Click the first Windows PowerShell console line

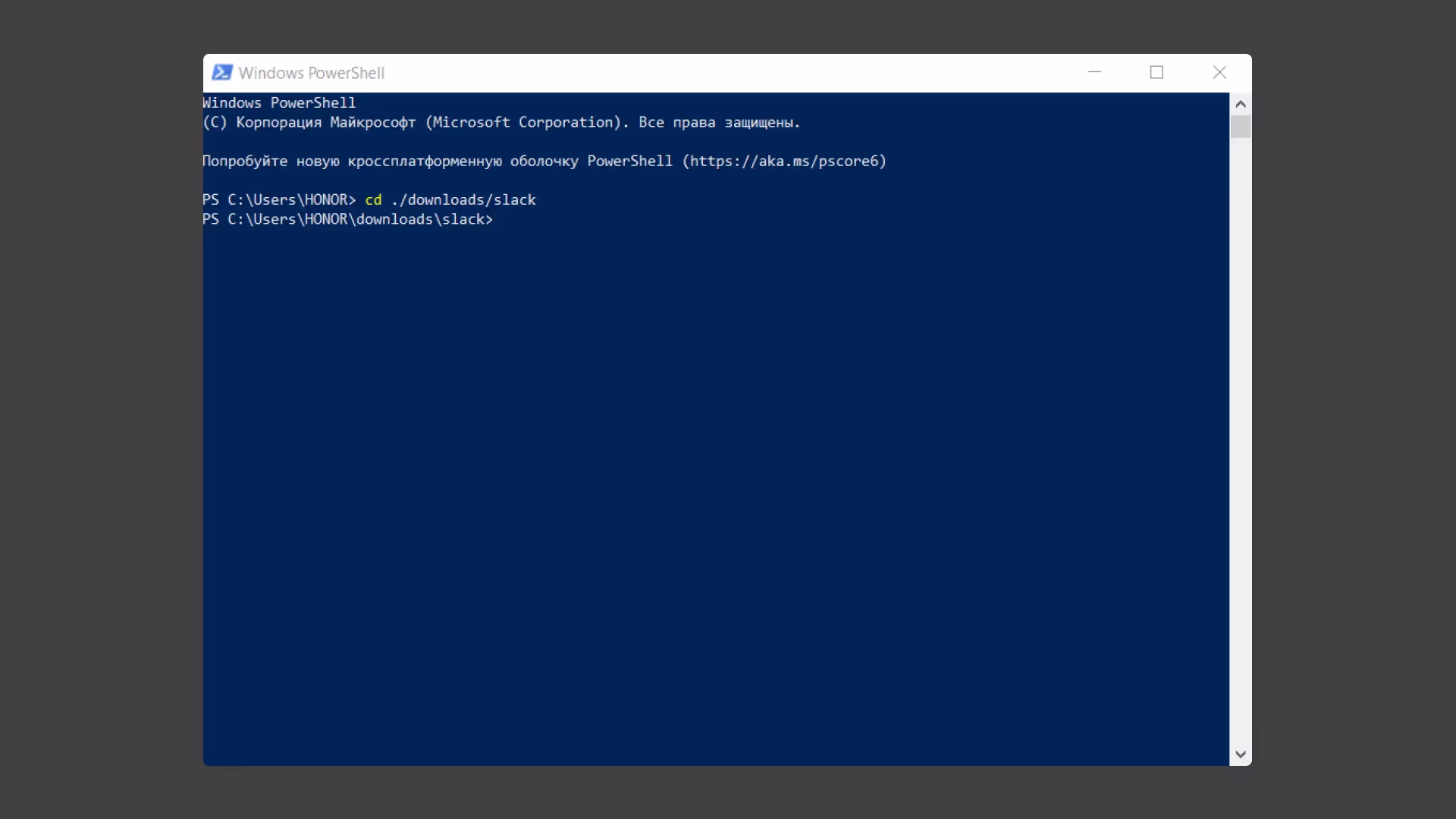279,102
